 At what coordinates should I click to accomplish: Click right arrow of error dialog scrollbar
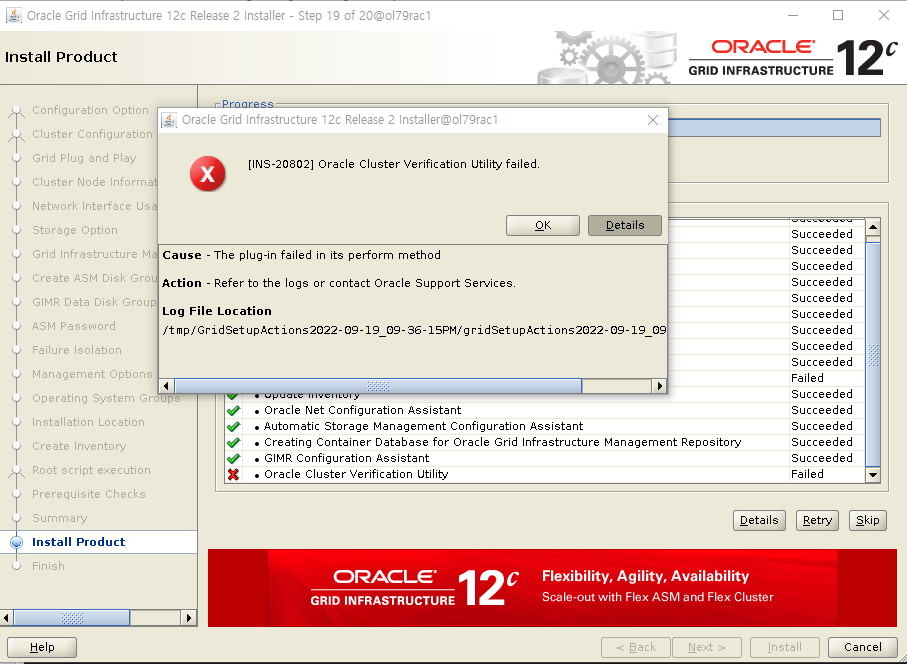pos(659,386)
